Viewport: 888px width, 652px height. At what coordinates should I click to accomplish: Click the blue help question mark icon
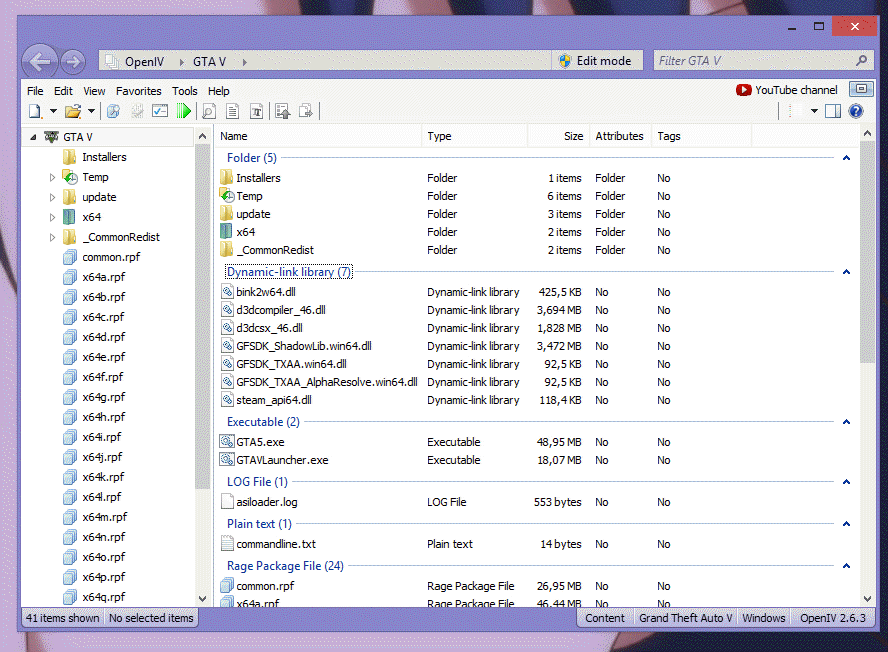[x=856, y=111]
